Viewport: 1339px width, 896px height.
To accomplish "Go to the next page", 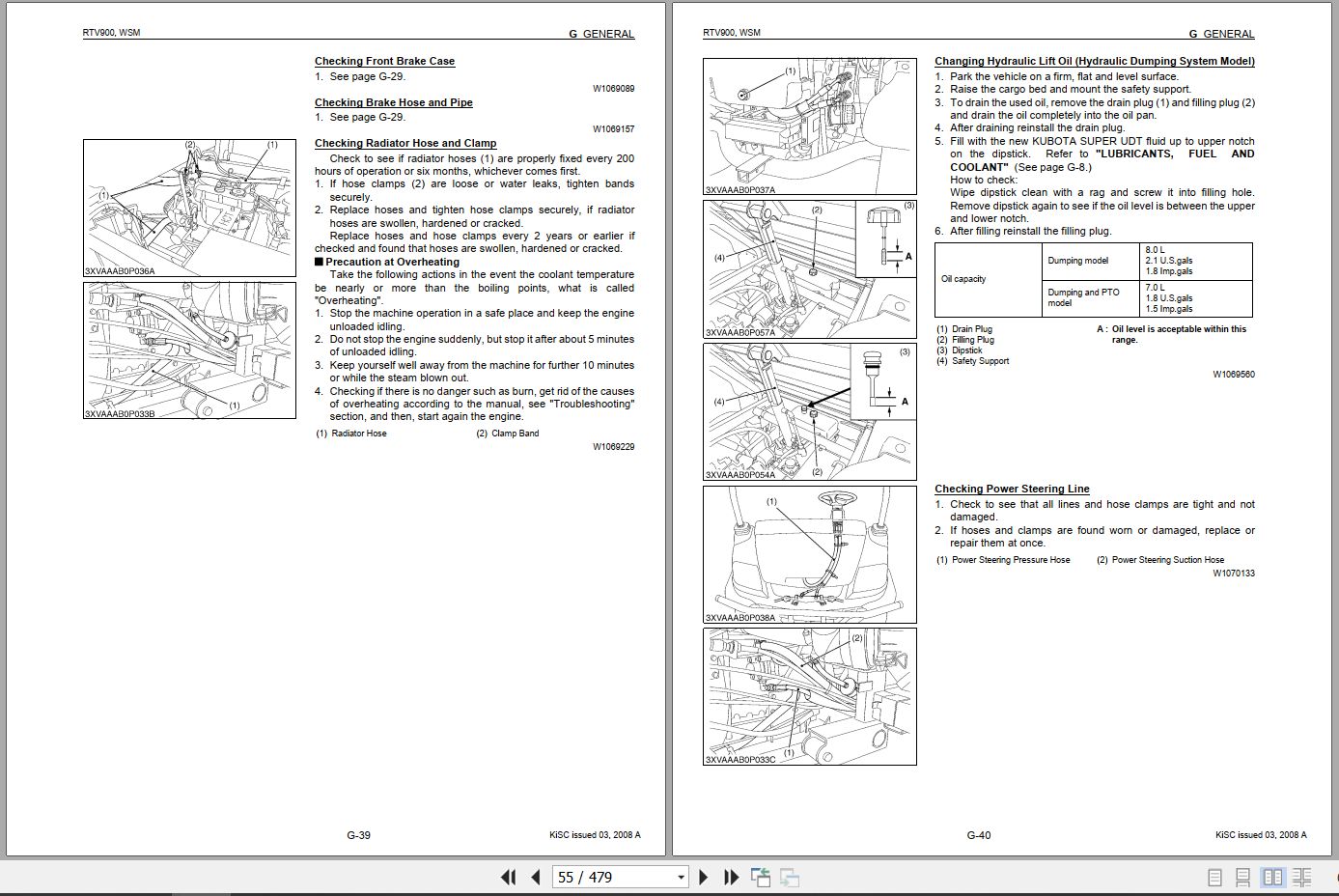I will pyautogui.click(x=704, y=877).
